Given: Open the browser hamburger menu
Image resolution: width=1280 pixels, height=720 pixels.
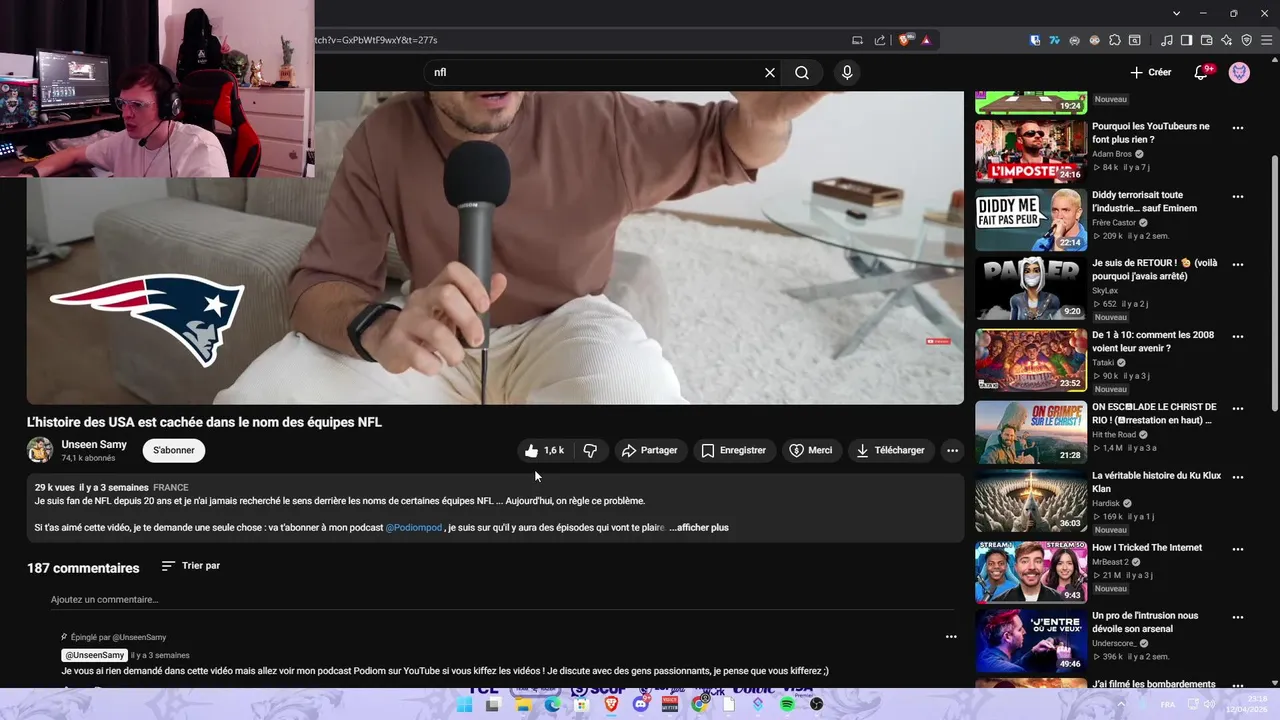Looking at the screenshot, I should tap(1267, 40).
